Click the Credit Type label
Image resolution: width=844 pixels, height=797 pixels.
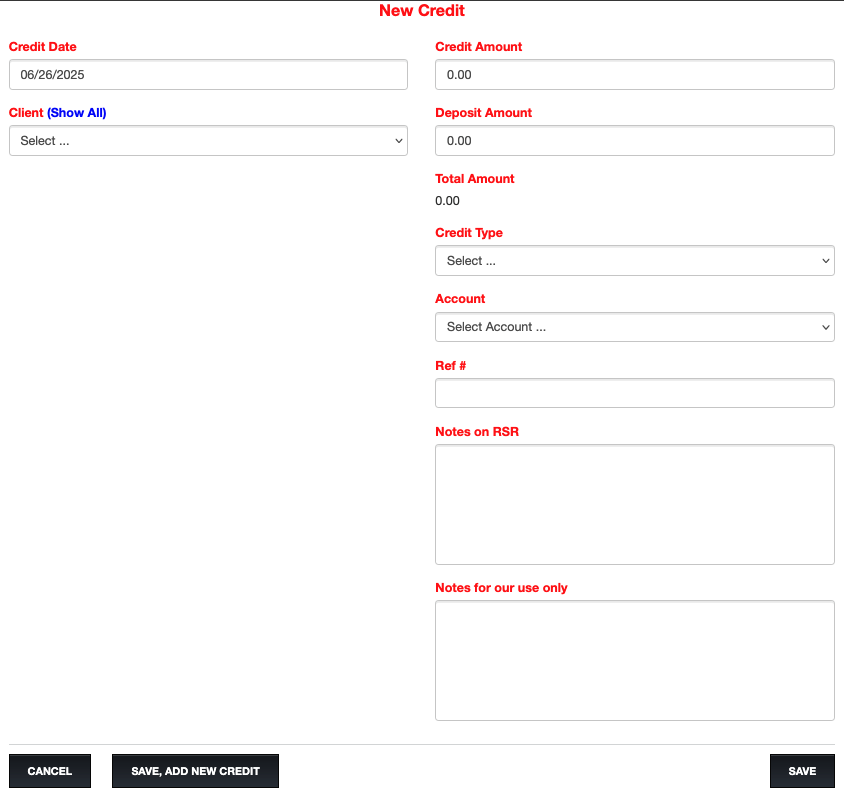469,233
